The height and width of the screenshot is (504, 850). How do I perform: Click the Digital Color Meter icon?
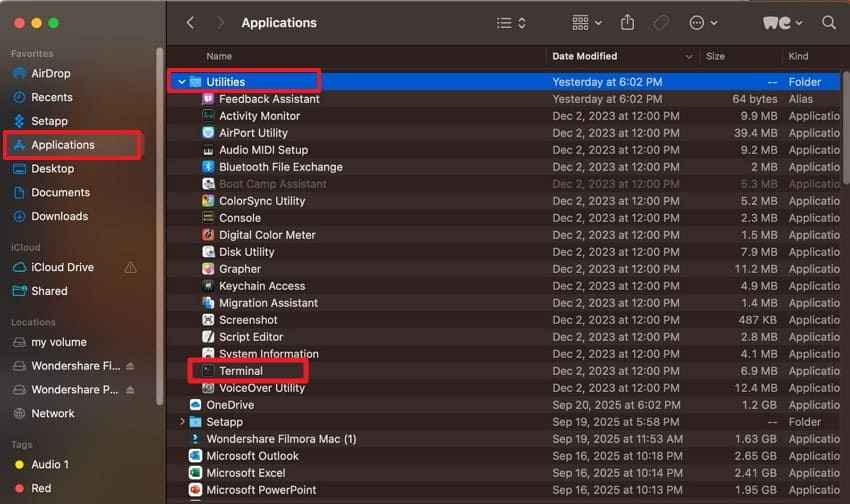(208, 235)
